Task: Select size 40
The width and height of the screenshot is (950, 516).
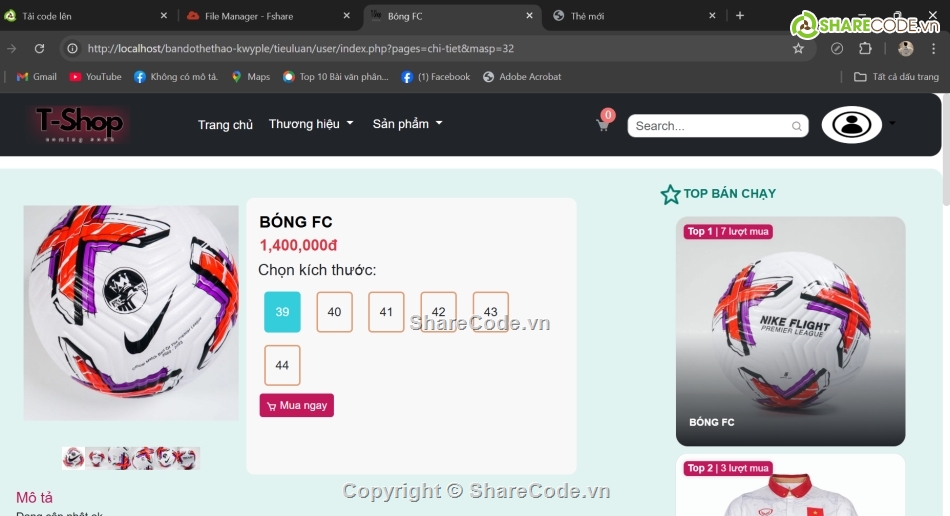Action: [x=334, y=312]
